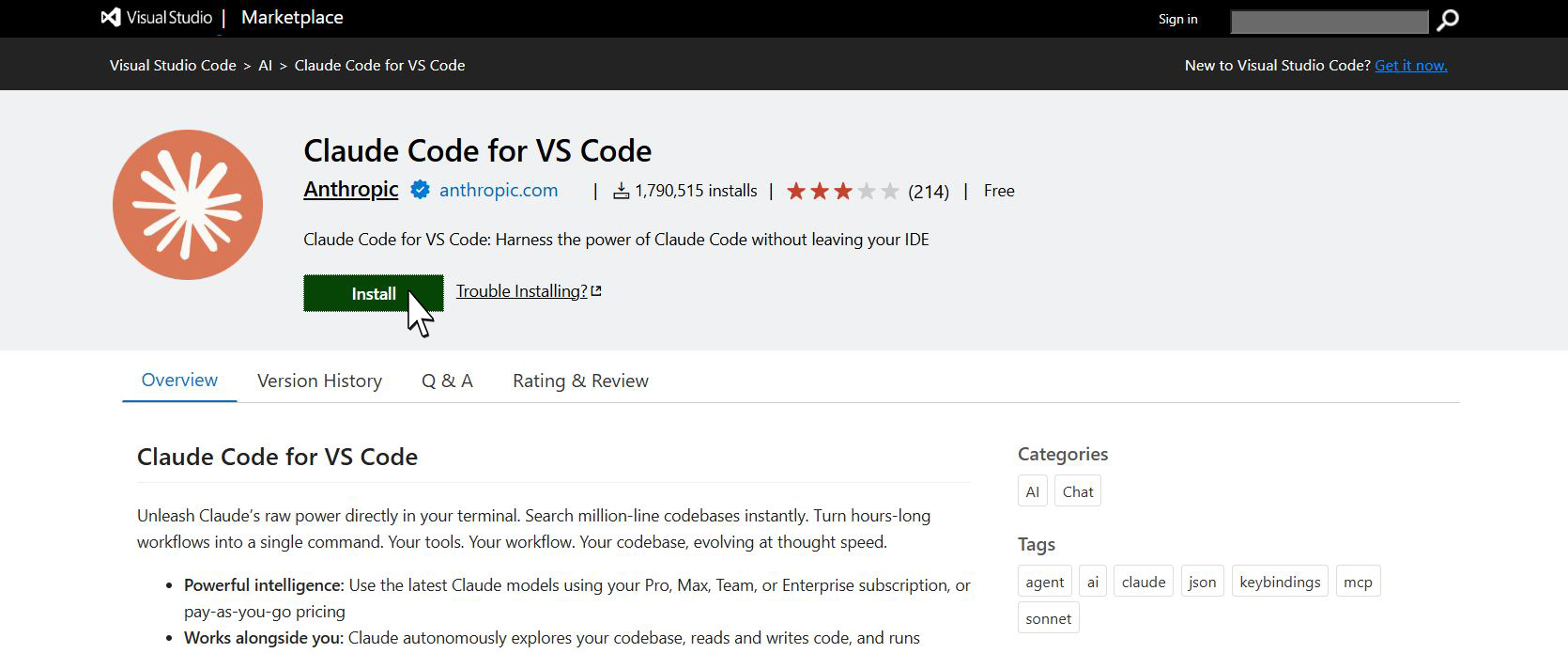Click the Claude Code extension logo
This screenshot has height=653, width=1568.
click(x=188, y=205)
